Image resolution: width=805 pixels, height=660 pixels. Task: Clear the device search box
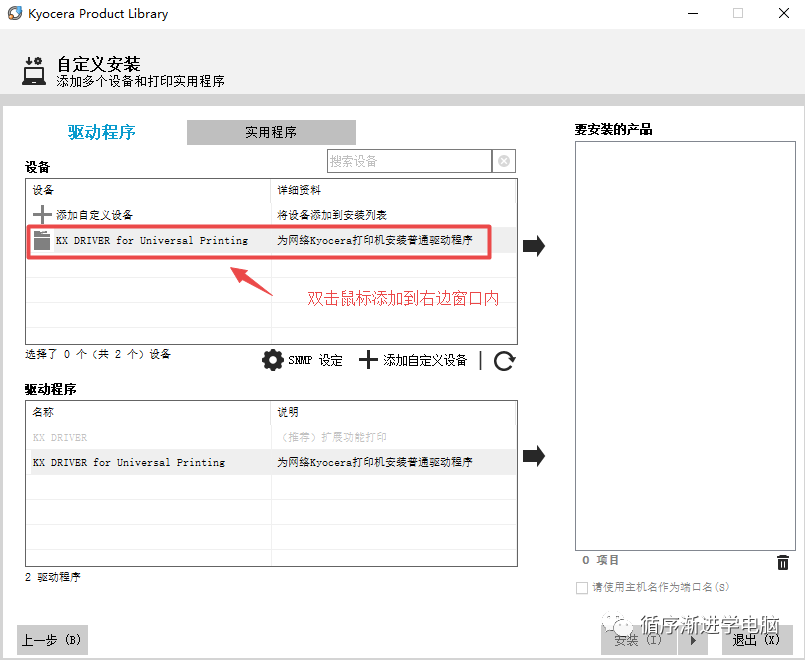click(504, 161)
